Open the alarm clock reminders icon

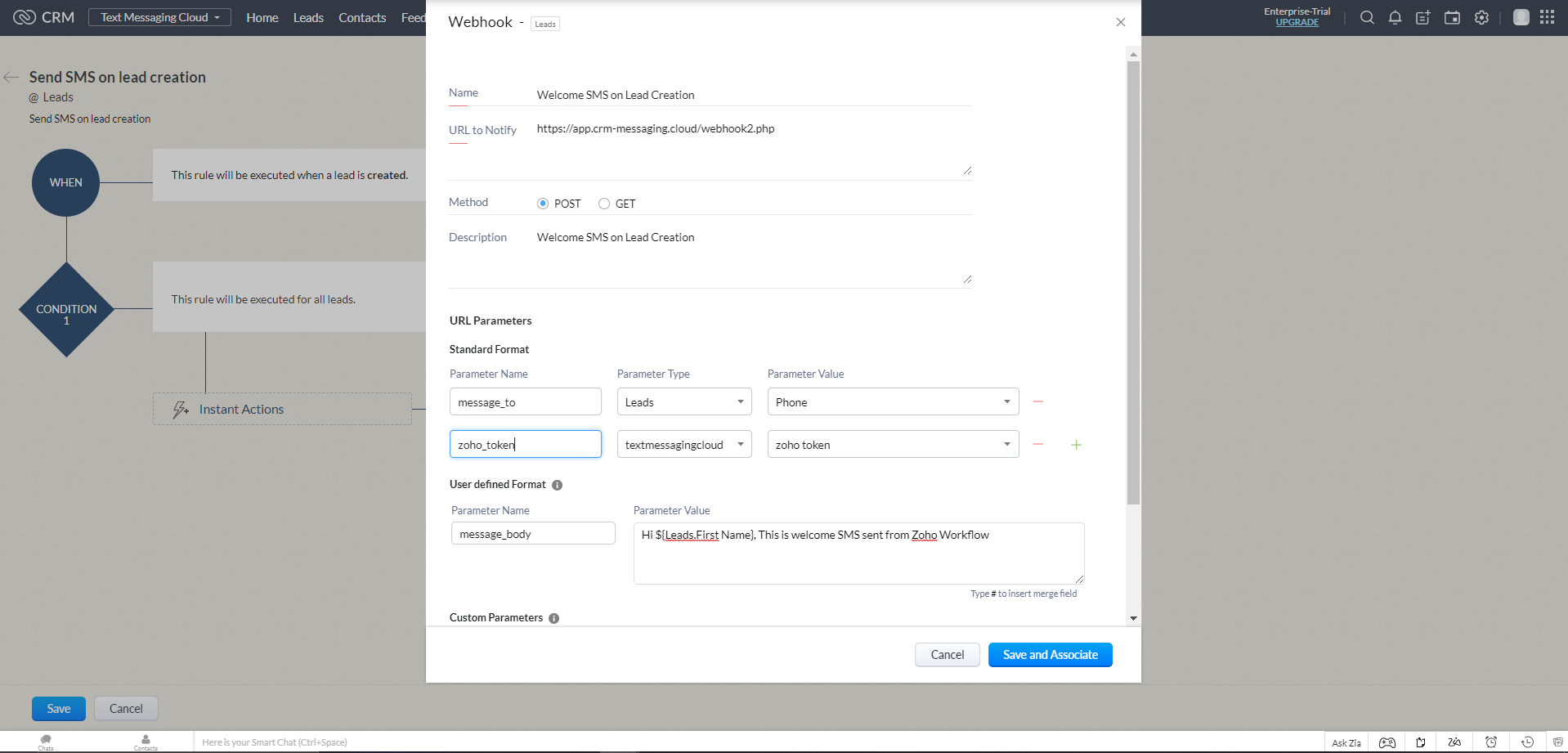click(x=1491, y=742)
